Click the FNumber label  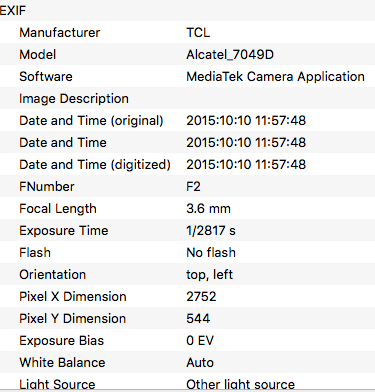pos(47,187)
